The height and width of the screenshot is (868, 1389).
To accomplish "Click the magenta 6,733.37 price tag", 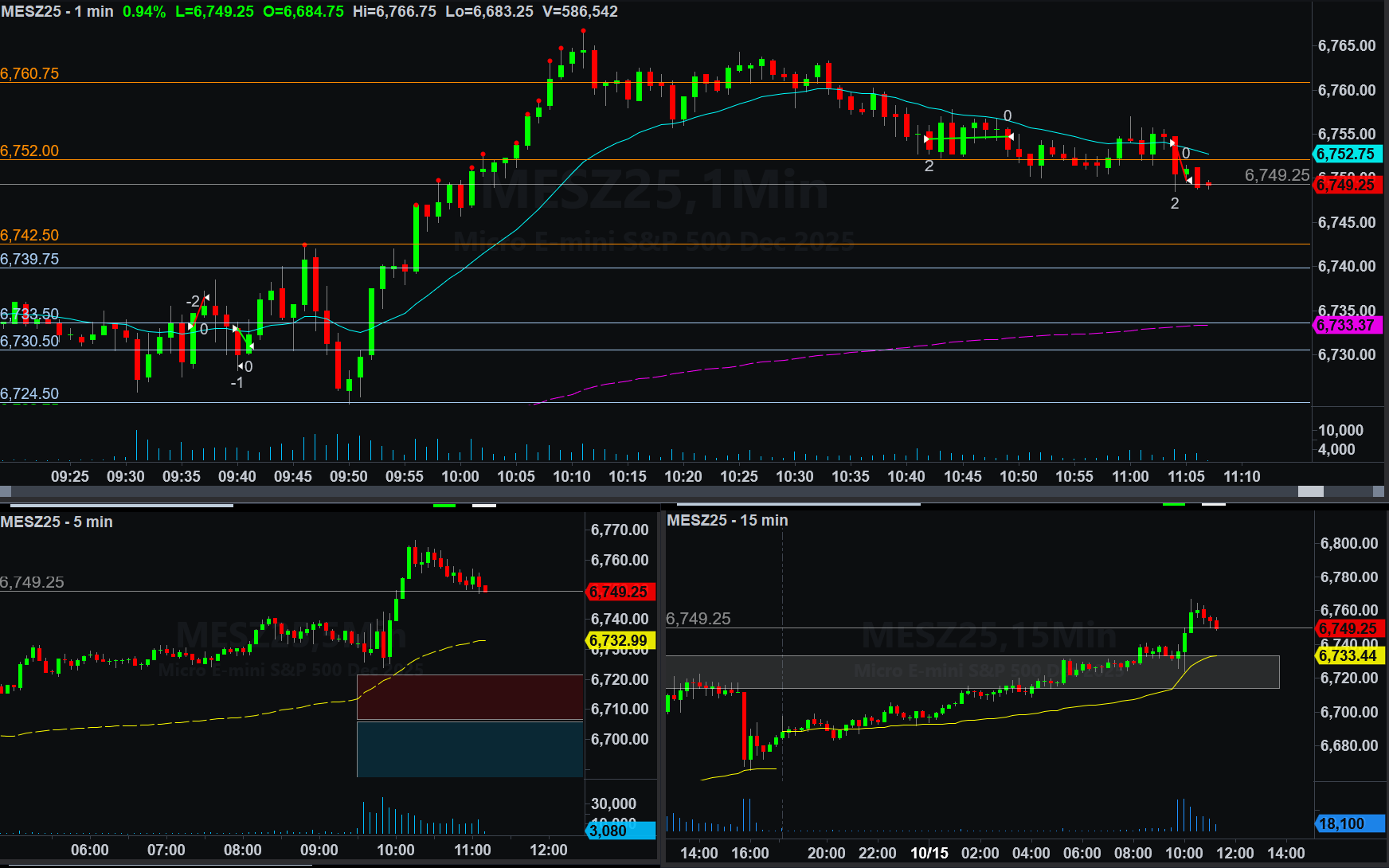I will click(x=1346, y=325).
